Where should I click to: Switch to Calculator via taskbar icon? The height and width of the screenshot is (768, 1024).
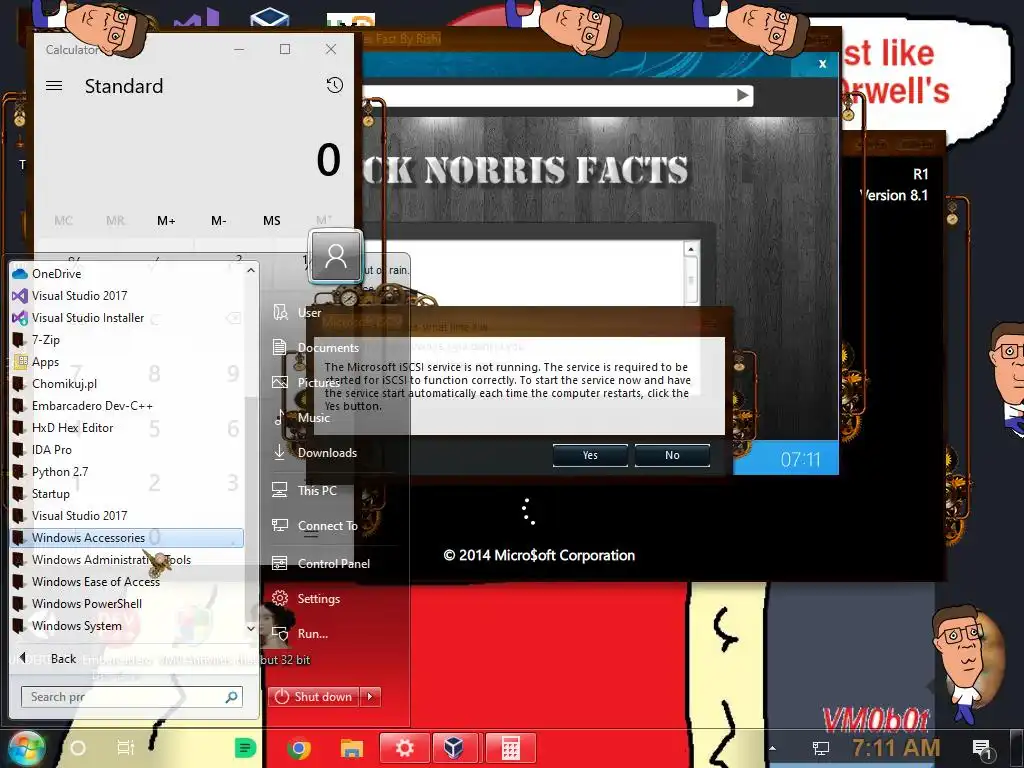coord(510,748)
